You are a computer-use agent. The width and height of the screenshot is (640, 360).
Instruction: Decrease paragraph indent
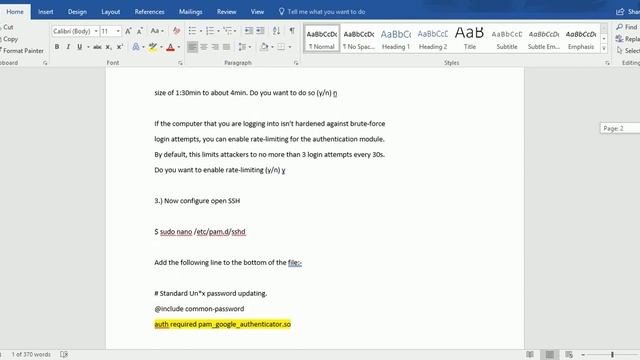(x=248, y=31)
